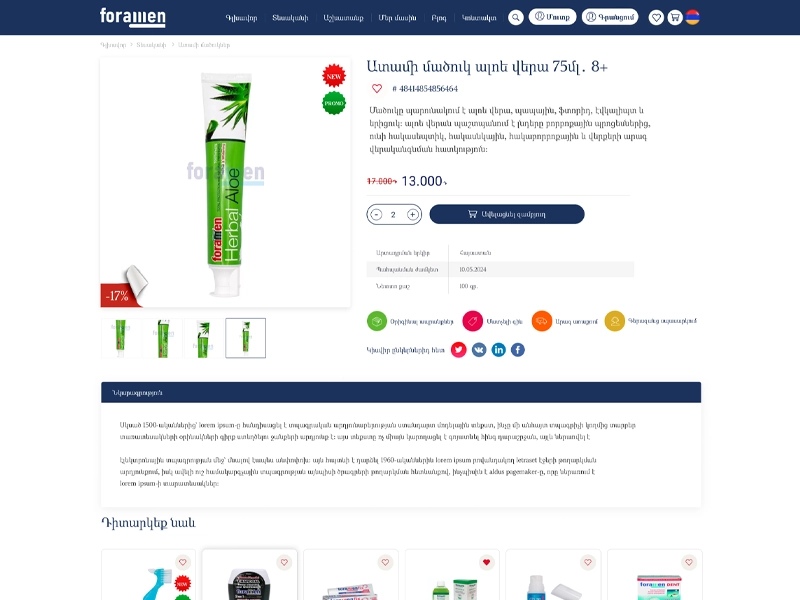Open the first navigation menu item

241,18
